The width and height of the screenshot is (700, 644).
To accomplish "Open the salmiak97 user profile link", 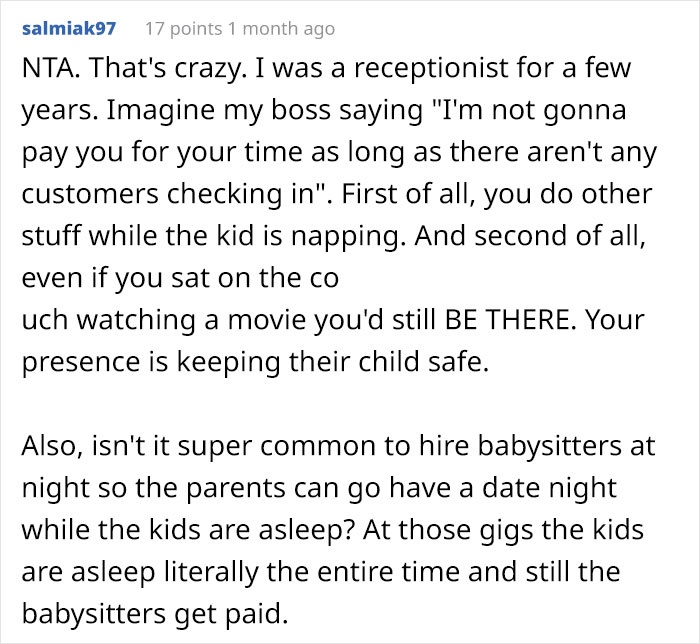I will [x=68, y=29].
